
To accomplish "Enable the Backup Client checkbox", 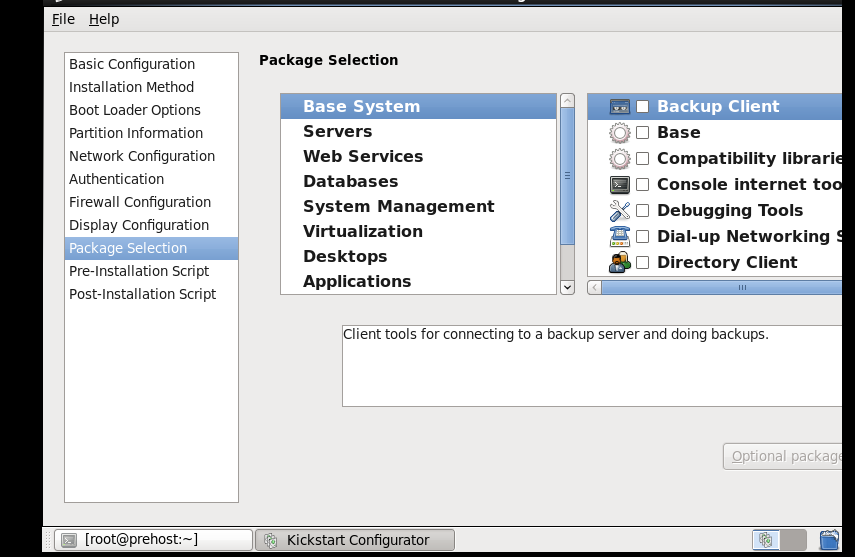I will click(643, 106).
